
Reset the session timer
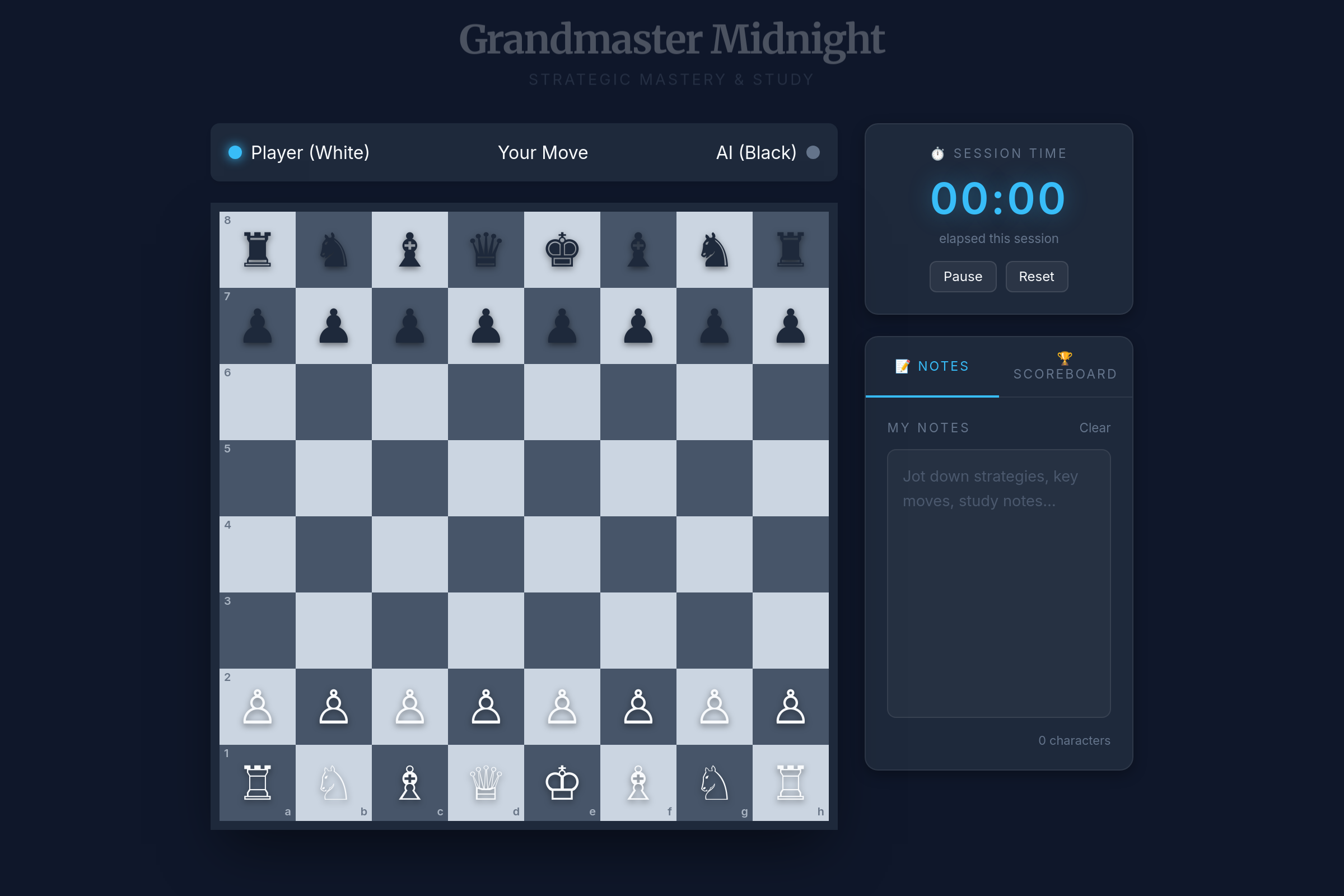click(x=1037, y=277)
